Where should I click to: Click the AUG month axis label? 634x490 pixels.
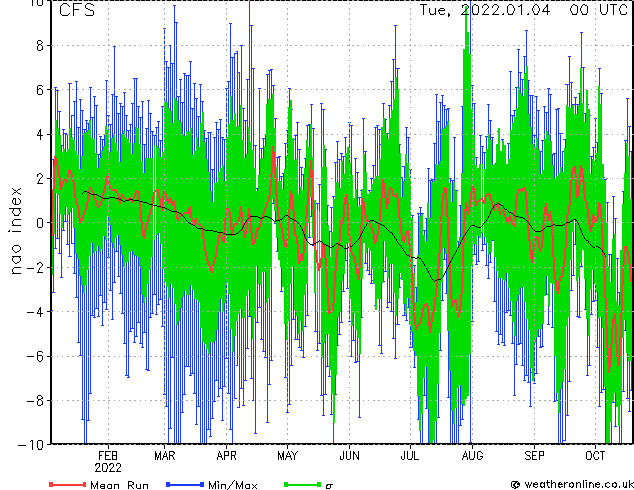click(472, 456)
